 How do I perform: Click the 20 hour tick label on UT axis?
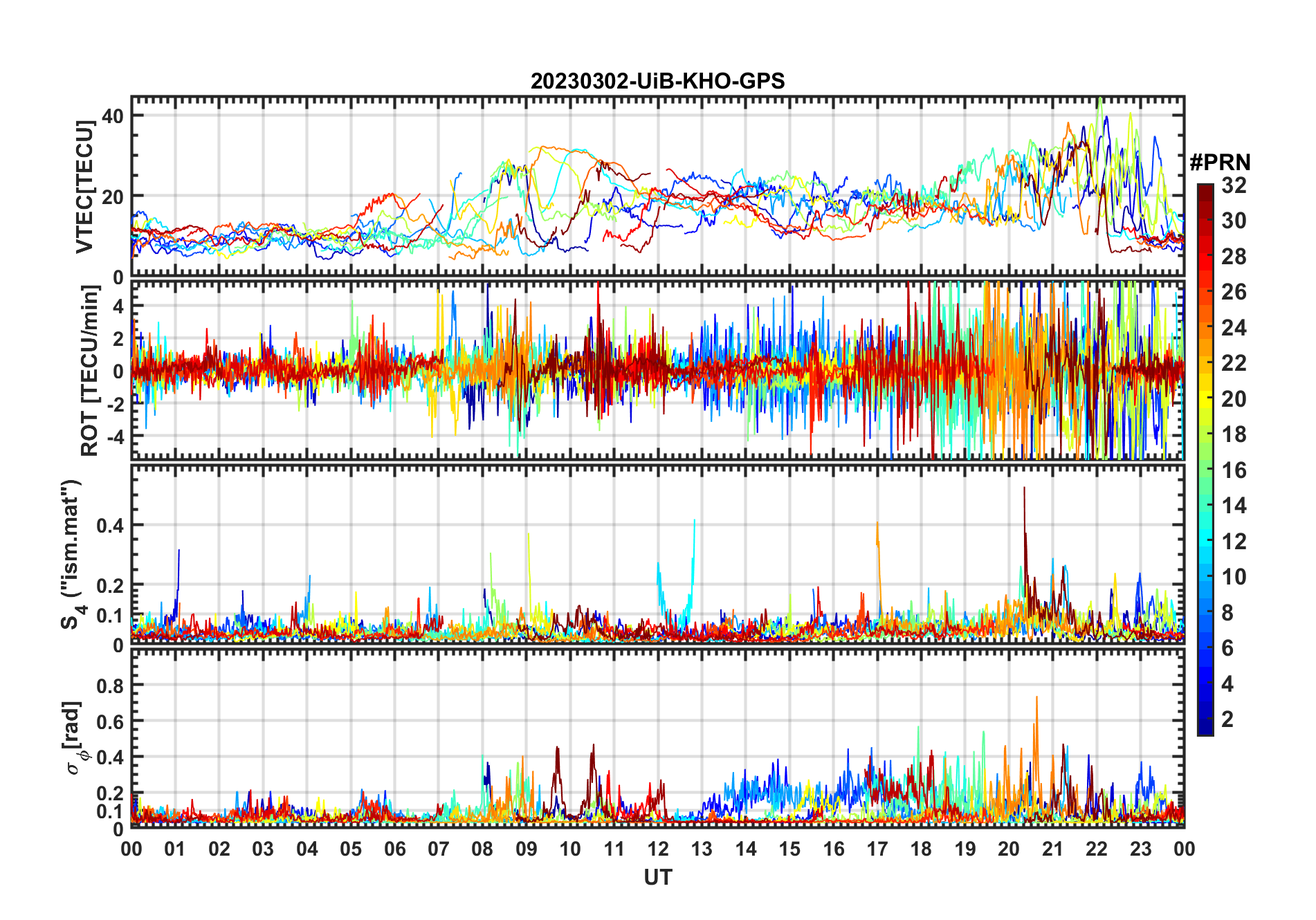1009,849
